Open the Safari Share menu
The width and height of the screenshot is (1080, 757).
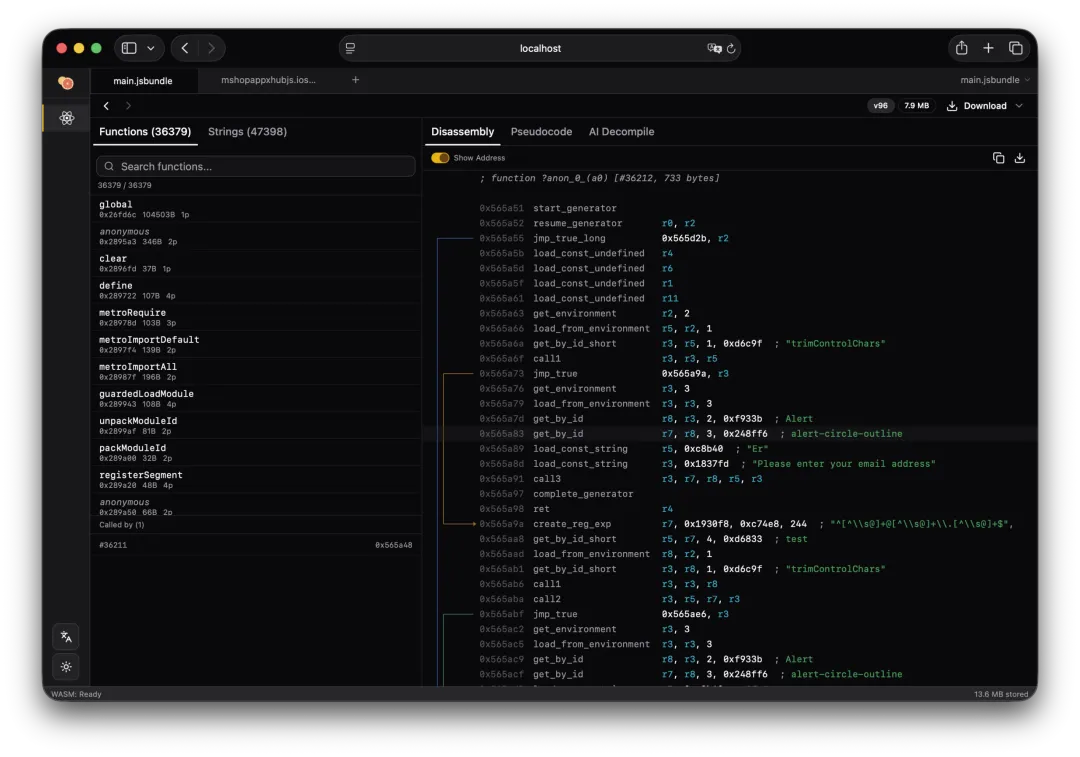pos(962,48)
